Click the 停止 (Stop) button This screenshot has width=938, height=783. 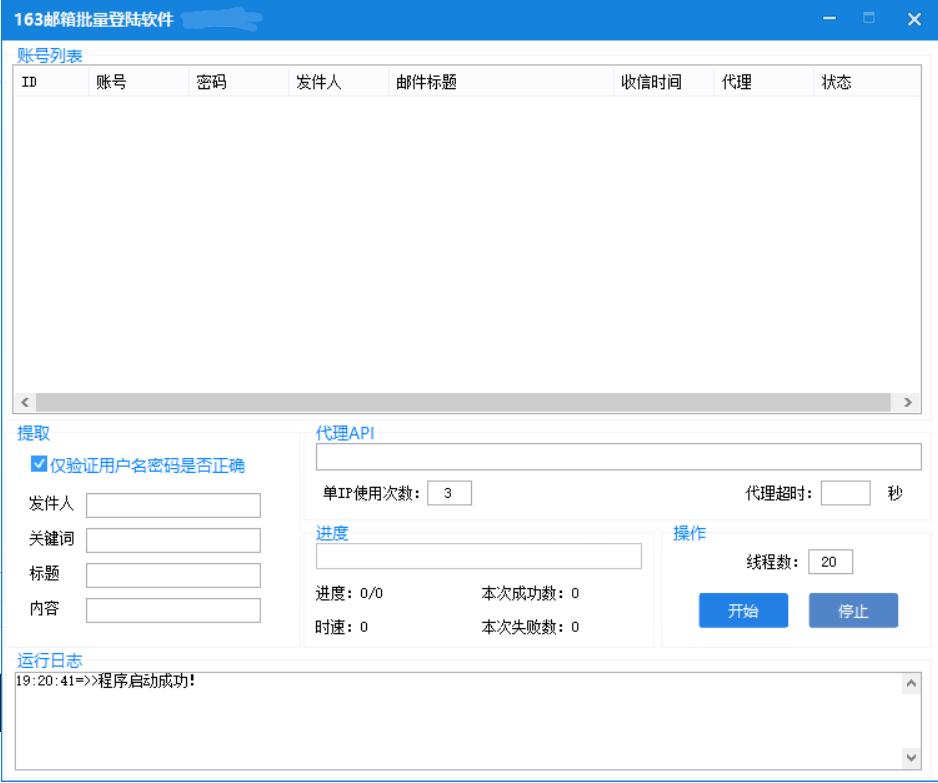point(853,611)
